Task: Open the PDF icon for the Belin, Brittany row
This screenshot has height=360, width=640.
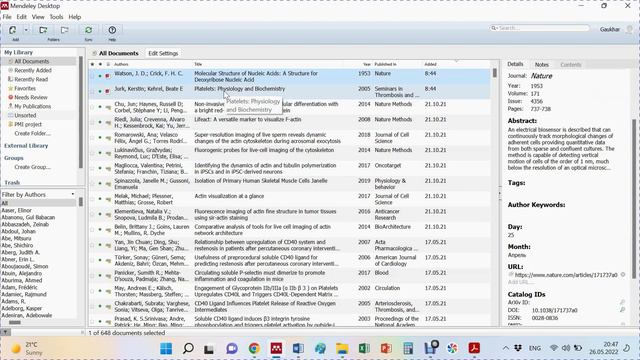Action: tap(108, 230)
